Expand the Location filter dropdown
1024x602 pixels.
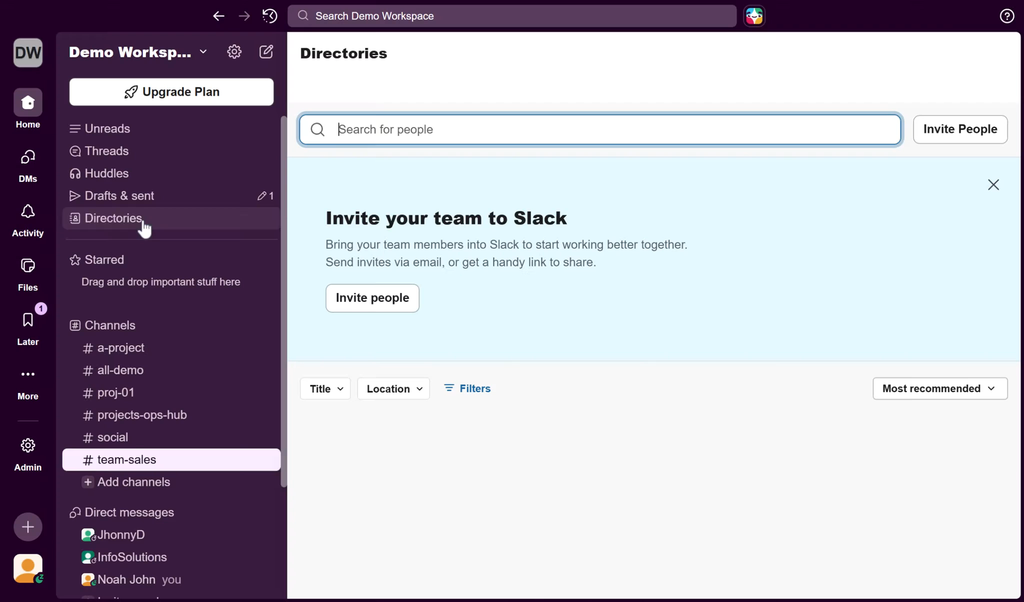click(x=393, y=389)
